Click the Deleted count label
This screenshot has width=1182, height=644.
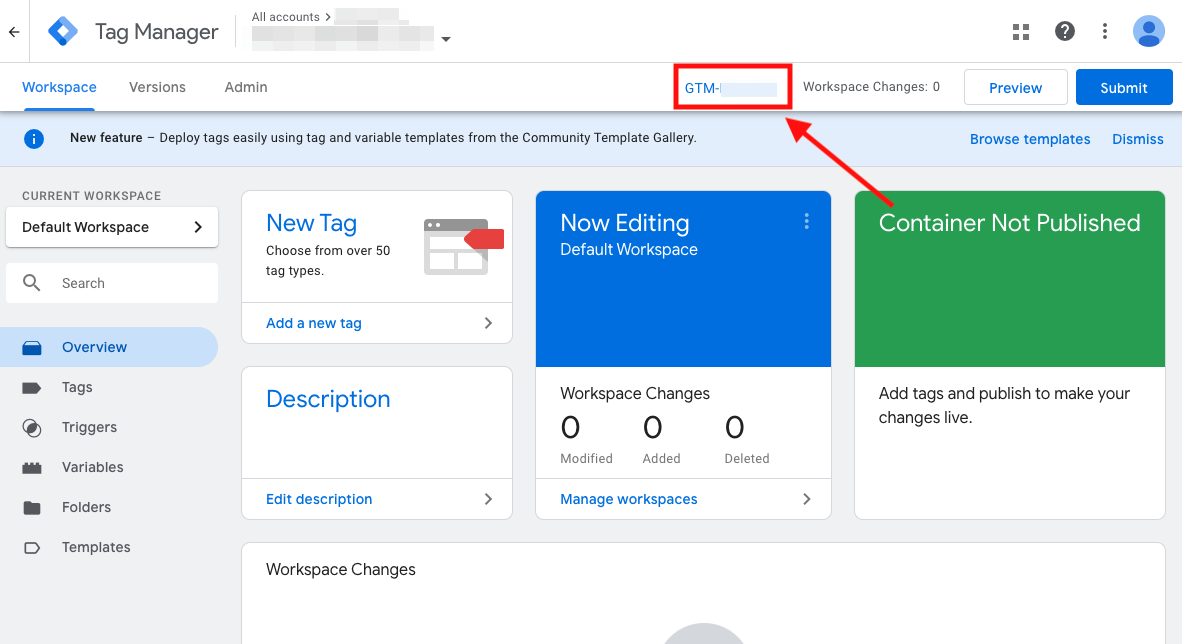[x=746, y=458]
